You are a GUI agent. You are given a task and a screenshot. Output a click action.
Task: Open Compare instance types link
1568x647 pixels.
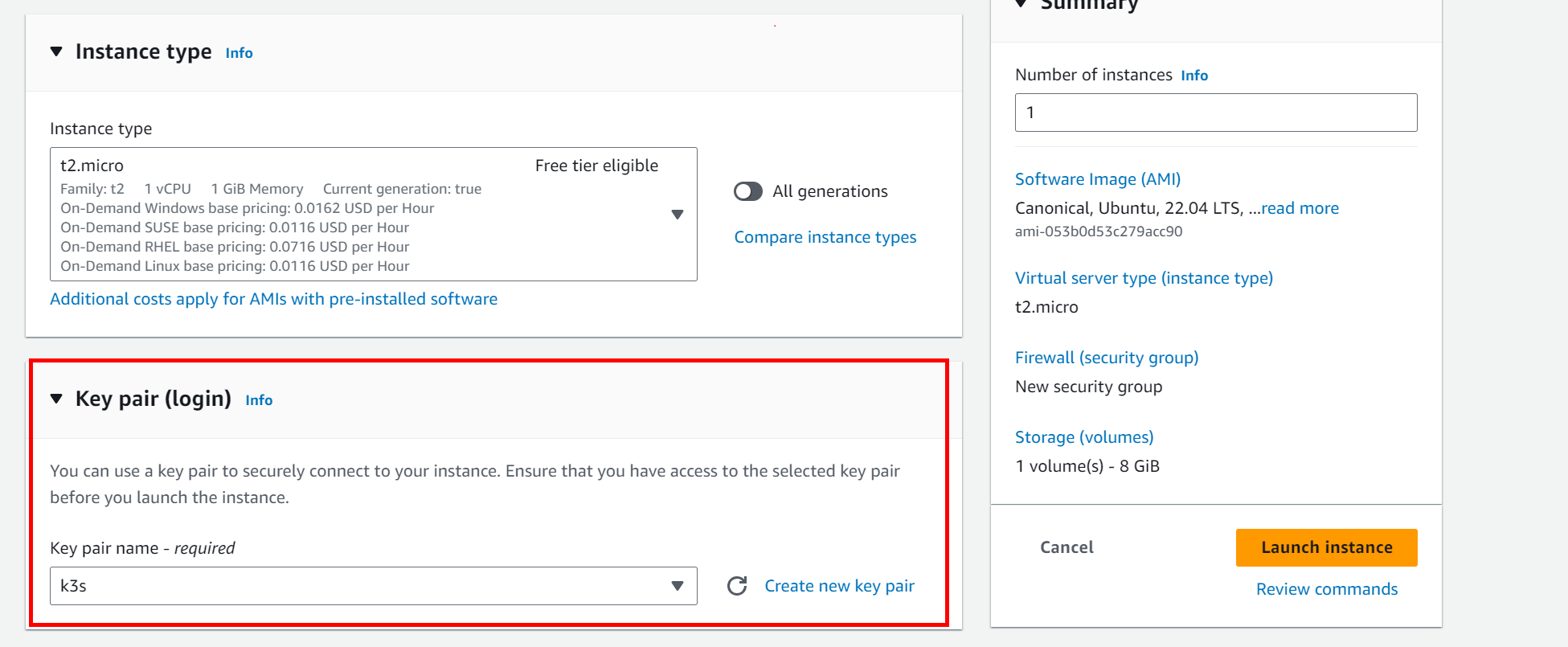(x=825, y=237)
